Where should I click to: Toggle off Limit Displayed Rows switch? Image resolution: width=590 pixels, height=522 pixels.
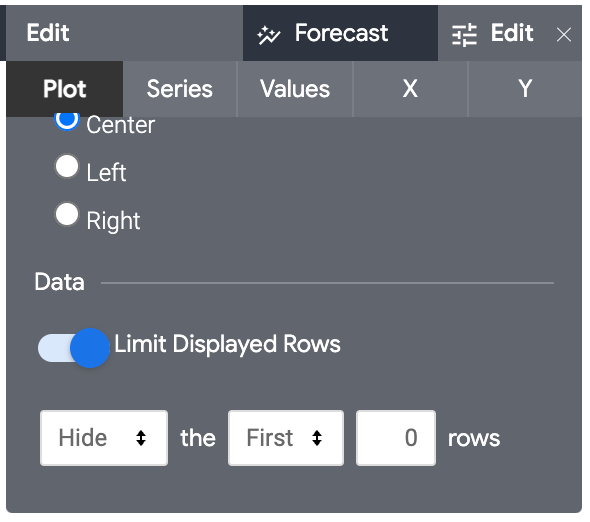click(74, 348)
